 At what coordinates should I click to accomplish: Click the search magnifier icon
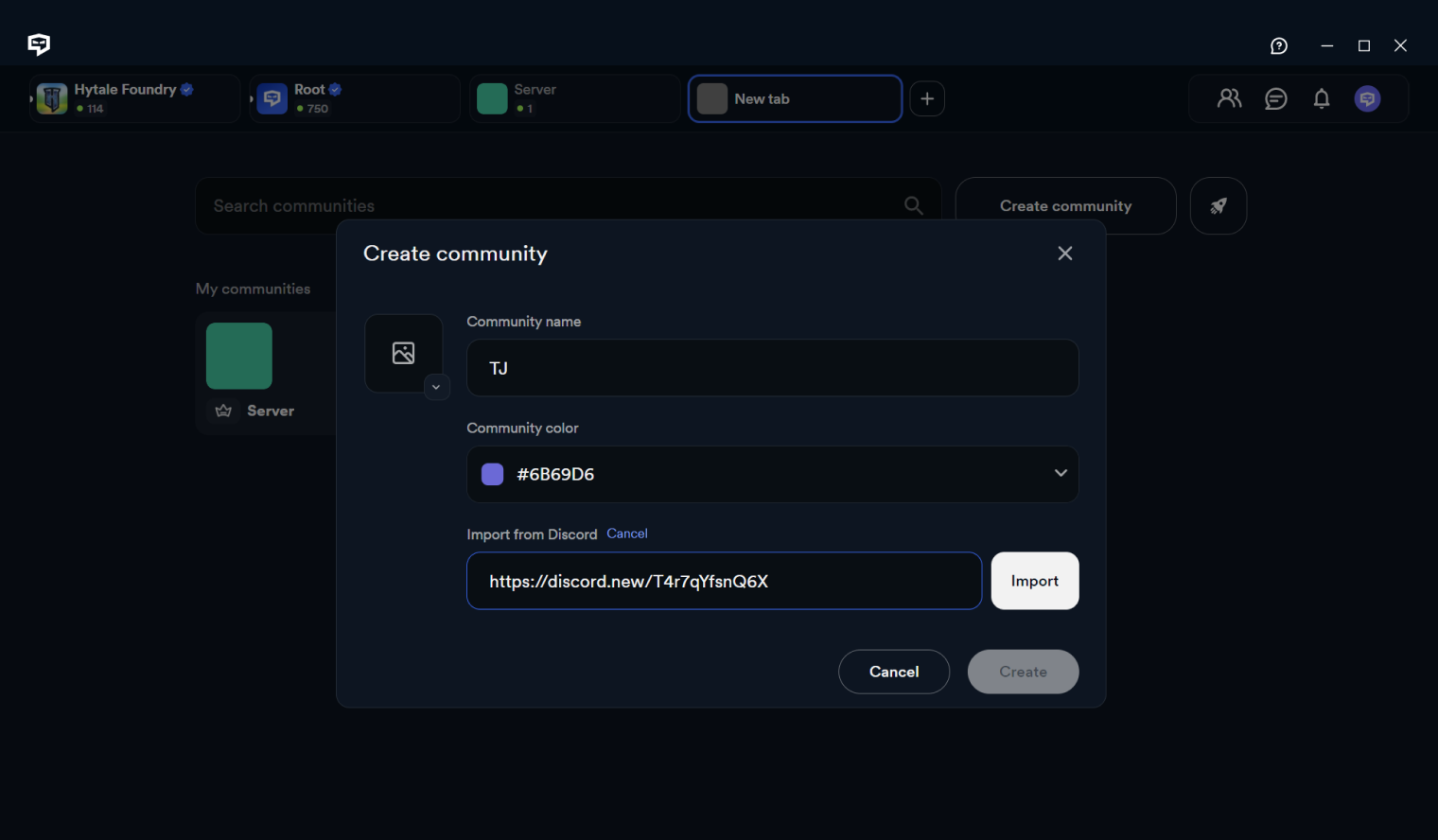(914, 205)
